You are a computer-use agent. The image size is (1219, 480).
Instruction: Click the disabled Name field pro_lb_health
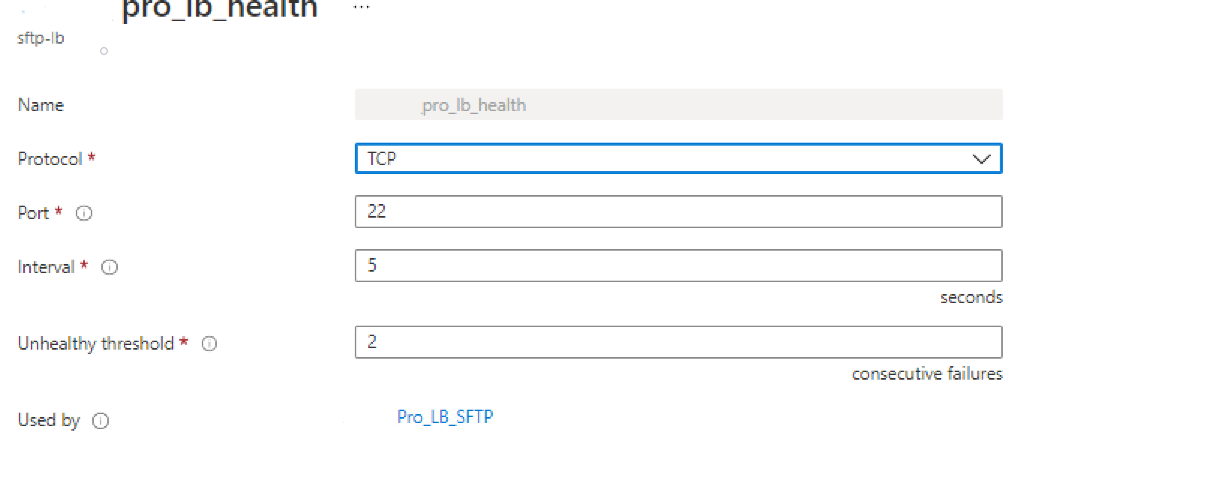[678, 105]
